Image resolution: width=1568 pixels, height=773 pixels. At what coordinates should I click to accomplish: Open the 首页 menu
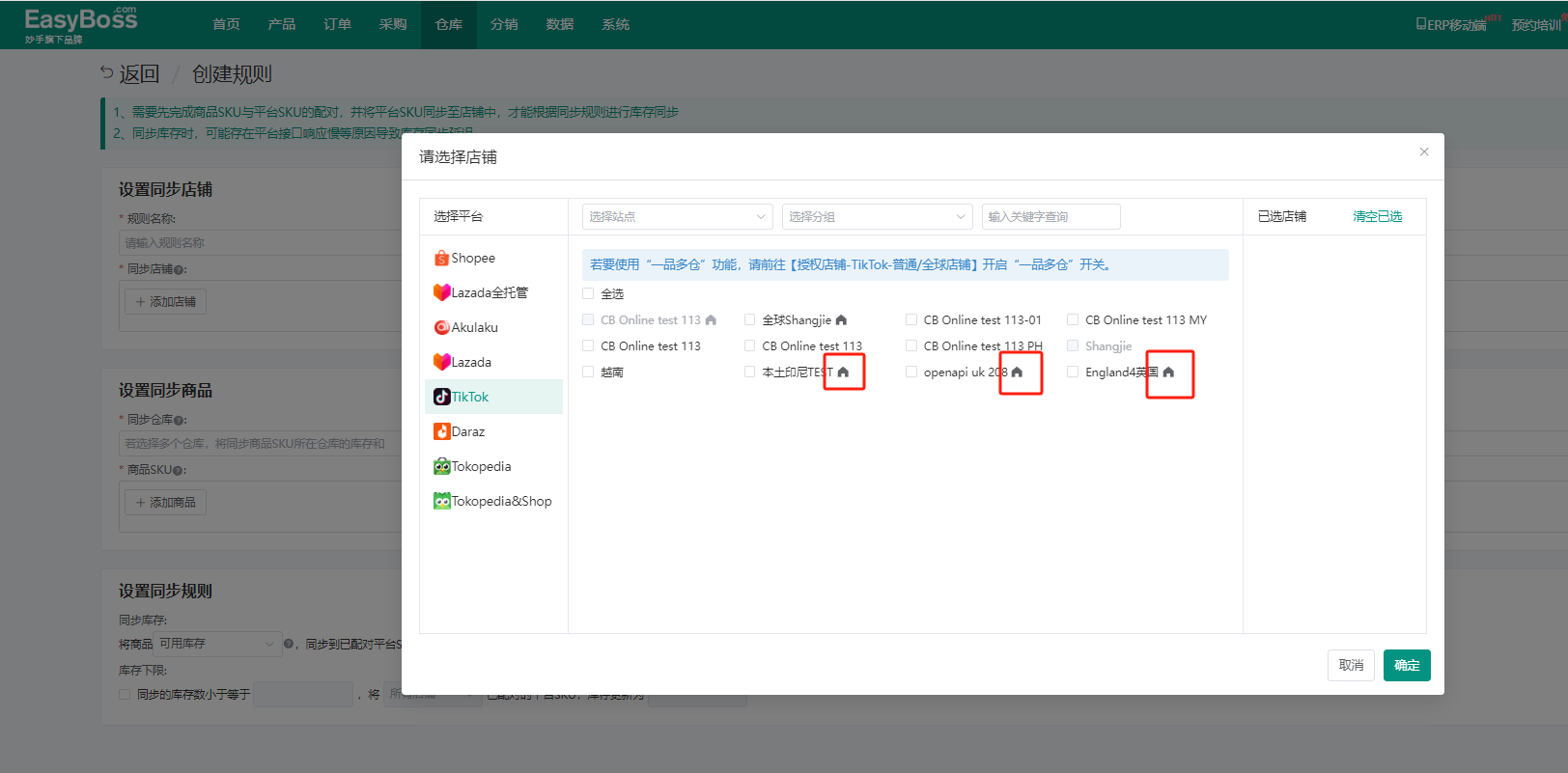(226, 24)
